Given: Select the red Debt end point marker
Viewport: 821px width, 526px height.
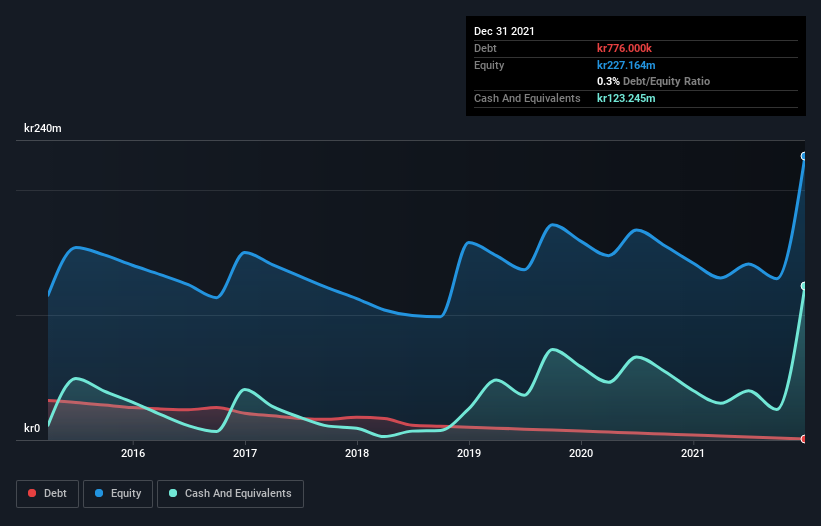Looking at the screenshot, I should (x=804, y=439).
